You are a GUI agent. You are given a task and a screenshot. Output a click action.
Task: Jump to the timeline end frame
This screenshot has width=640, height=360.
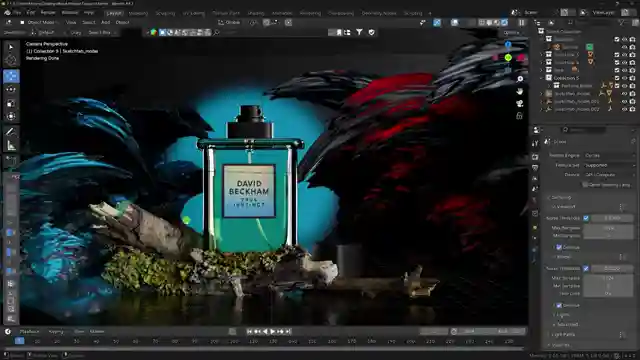tap(288, 331)
